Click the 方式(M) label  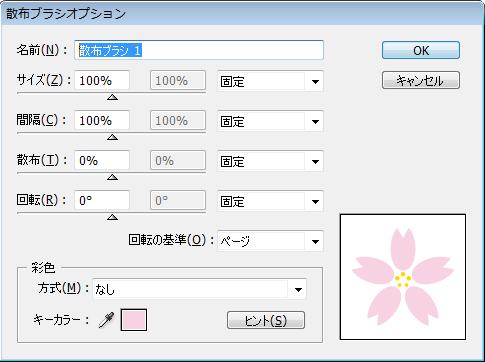click(x=63, y=288)
